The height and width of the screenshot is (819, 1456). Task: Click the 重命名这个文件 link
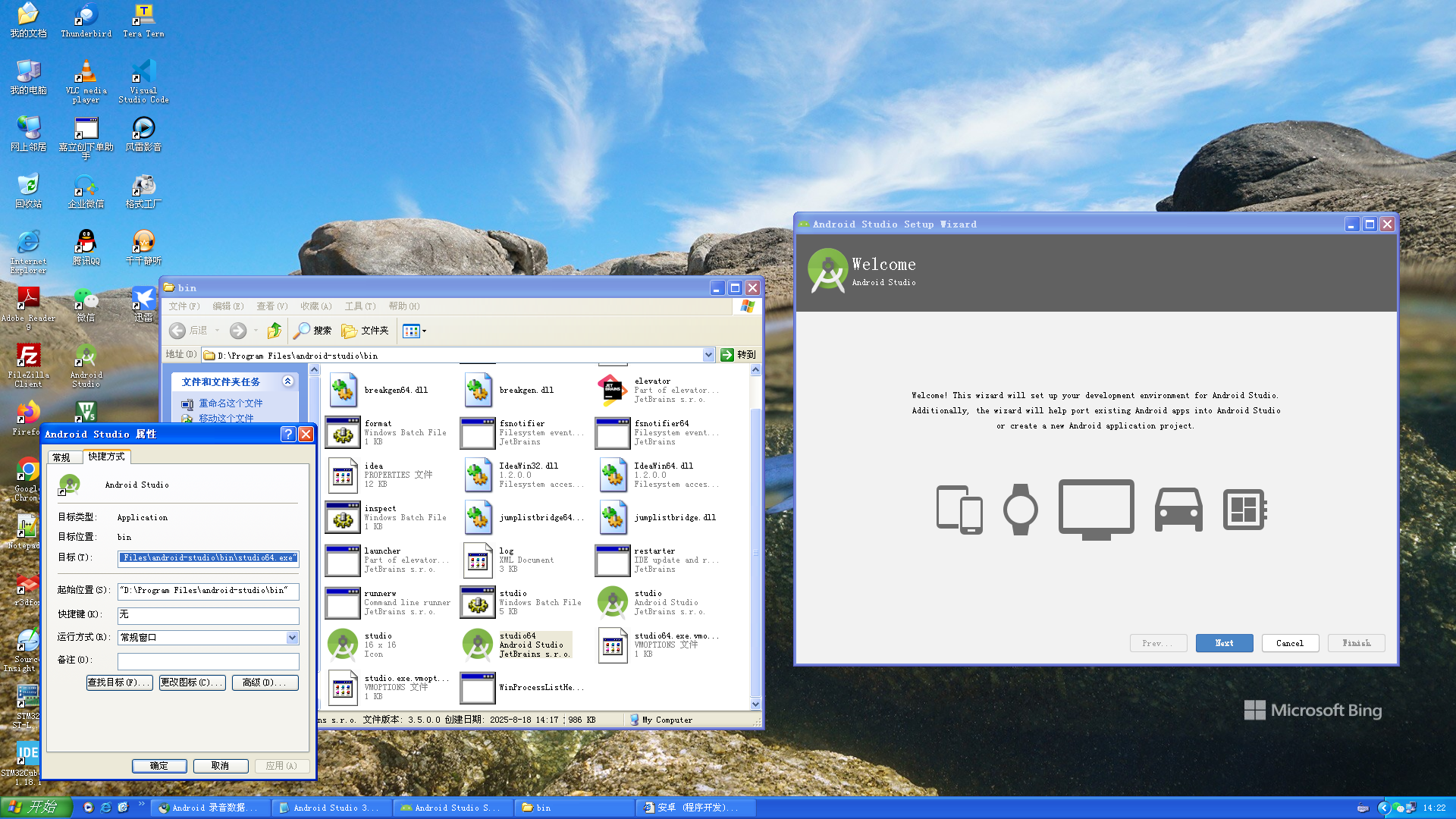coord(231,403)
